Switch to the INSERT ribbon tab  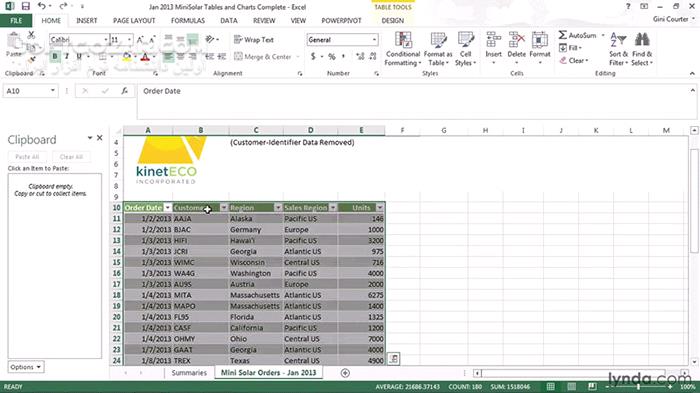87,21
